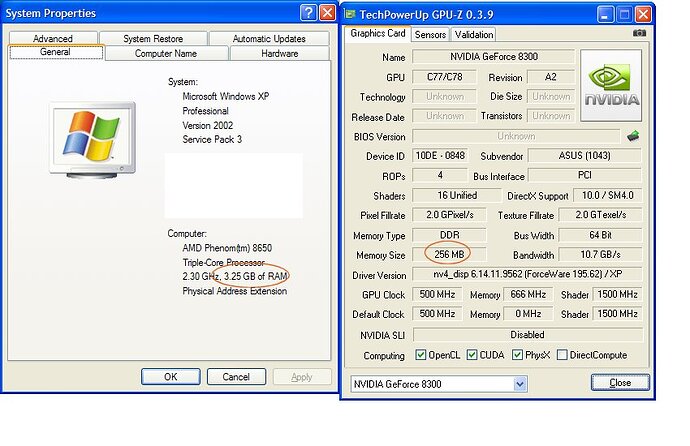690x446 pixels.
Task: Click the 'AMD Phenom(tm) 8650' text
Action: pos(227,248)
